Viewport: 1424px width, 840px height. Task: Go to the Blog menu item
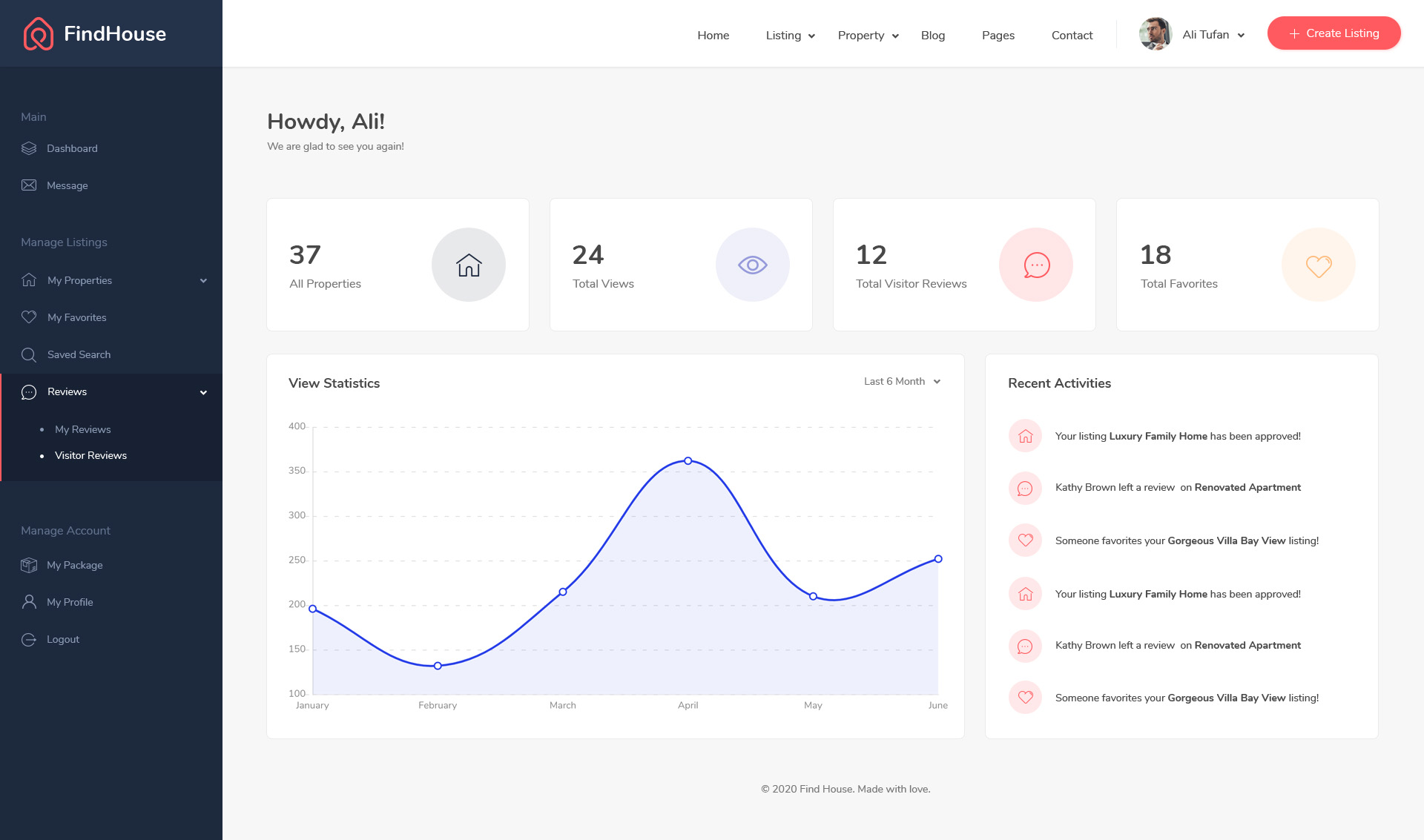[x=932, y=36]
